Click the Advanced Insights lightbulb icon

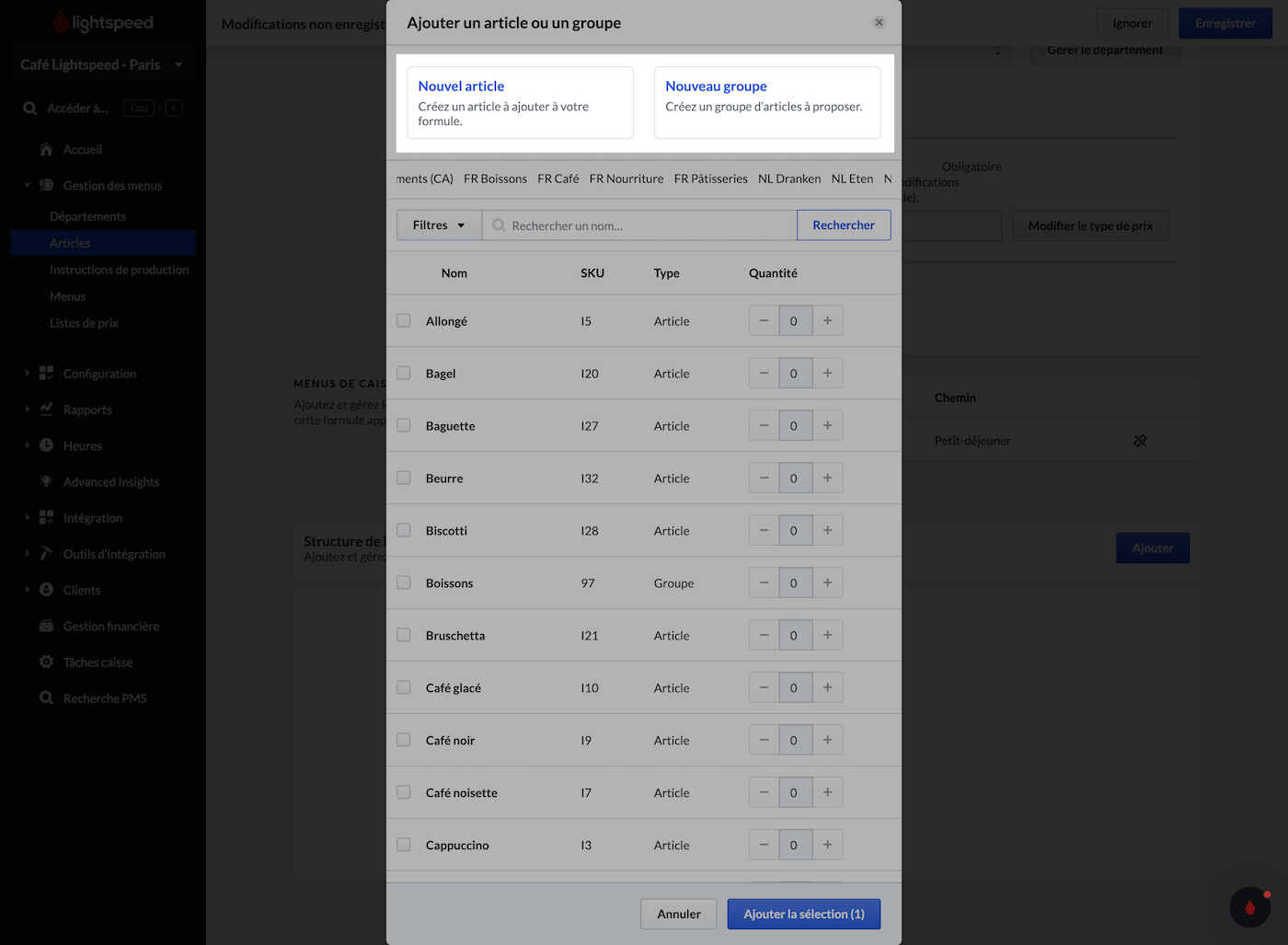tap(46, 481)
